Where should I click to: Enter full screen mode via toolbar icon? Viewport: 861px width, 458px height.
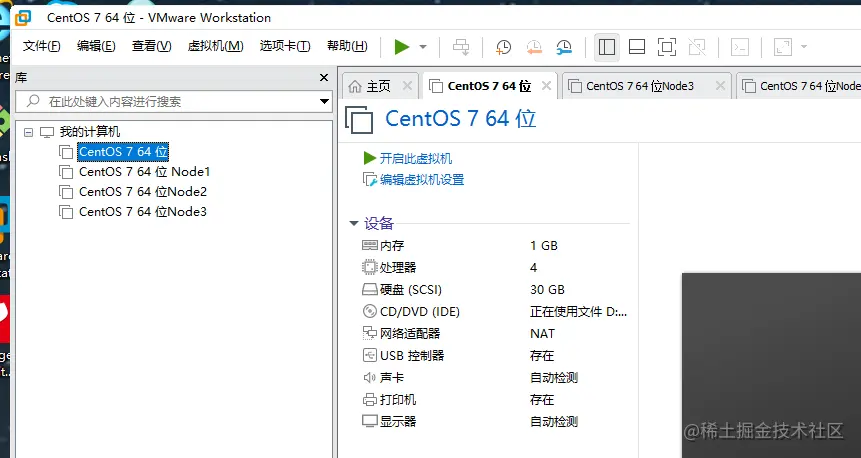[667, 47]
